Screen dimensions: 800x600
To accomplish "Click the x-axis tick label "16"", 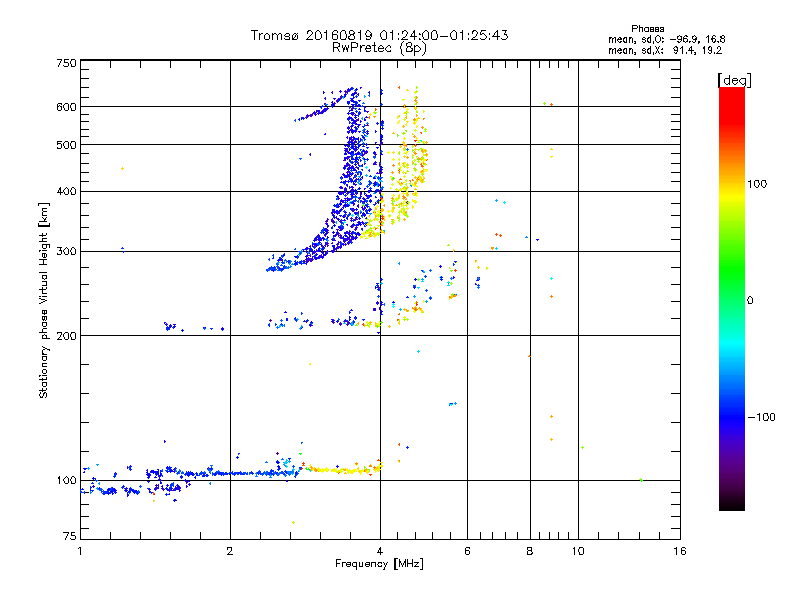I will click(x=680, y=551).
